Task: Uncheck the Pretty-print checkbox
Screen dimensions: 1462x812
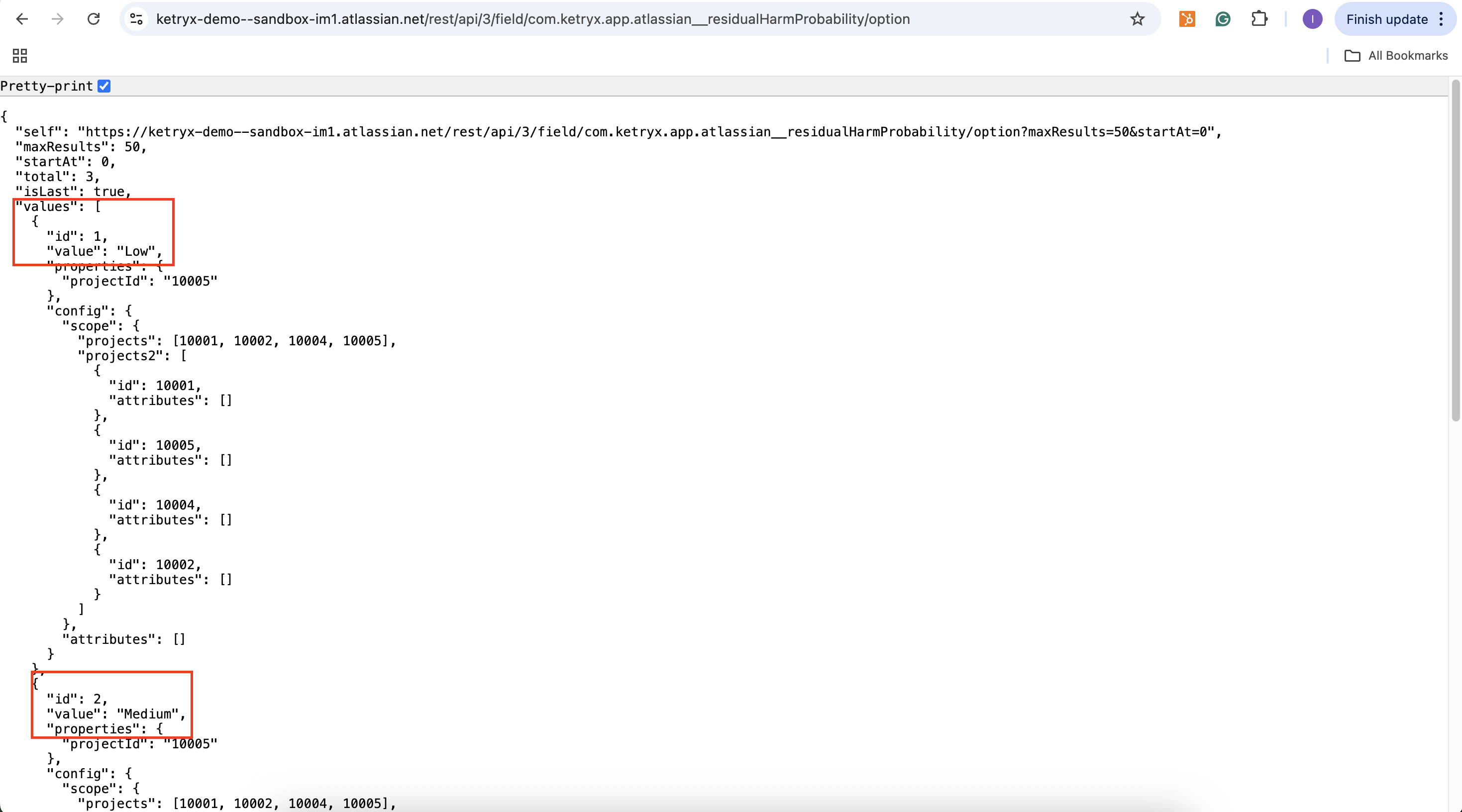Action: click(104, 86)
